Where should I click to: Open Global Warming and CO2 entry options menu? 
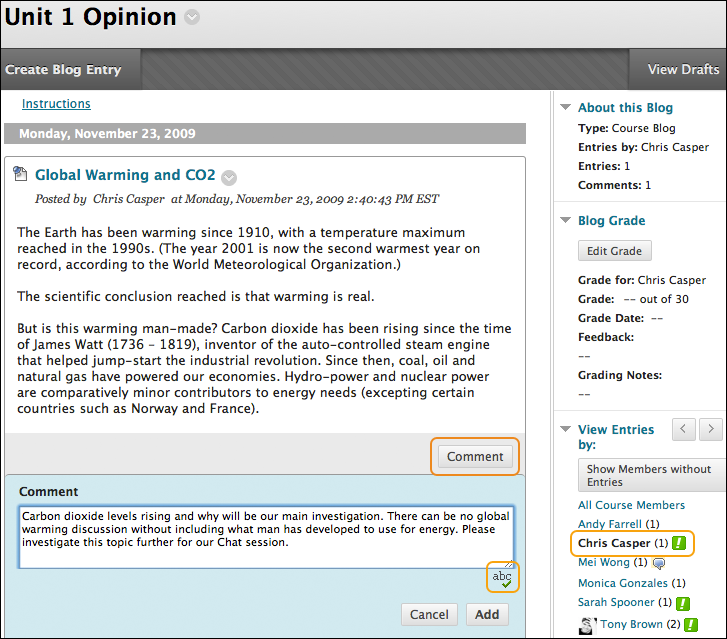tap(229, 177)
